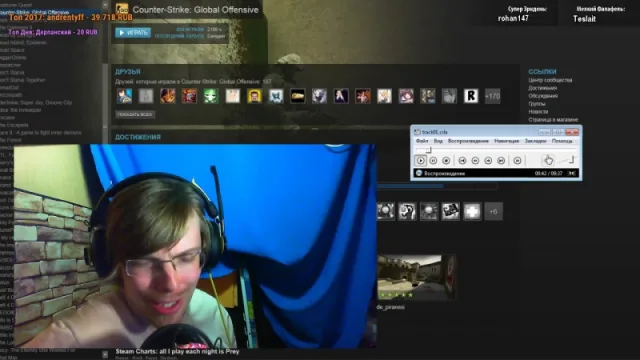Click the frame step button in player

click(517, 161)
